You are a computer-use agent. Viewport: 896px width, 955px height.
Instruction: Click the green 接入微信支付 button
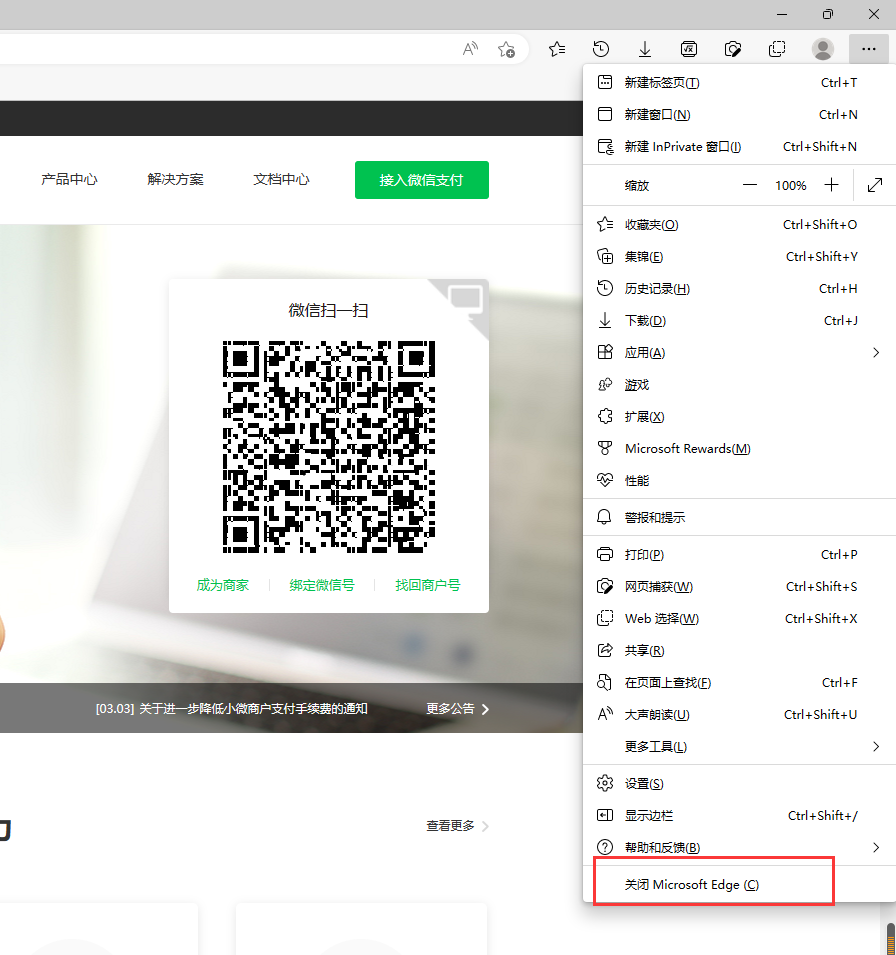pyautogui.click(x=422, y=180)
